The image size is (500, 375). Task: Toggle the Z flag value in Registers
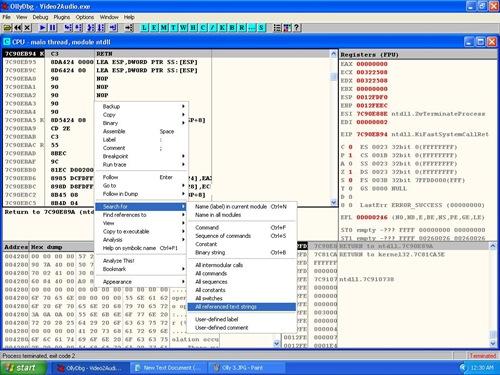(350, 172)
